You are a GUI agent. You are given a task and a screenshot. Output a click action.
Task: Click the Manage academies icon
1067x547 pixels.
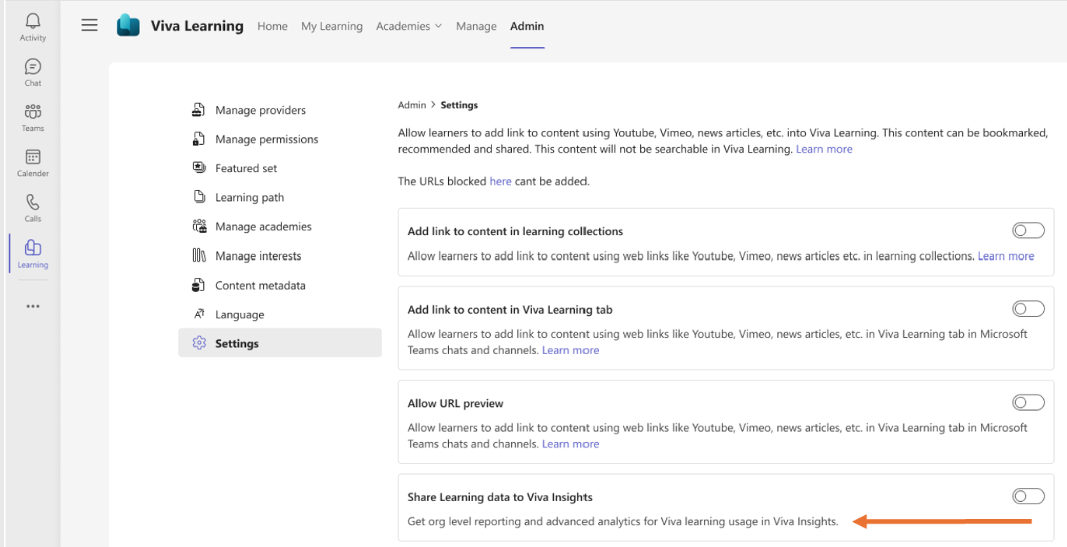tap(199, 226)
